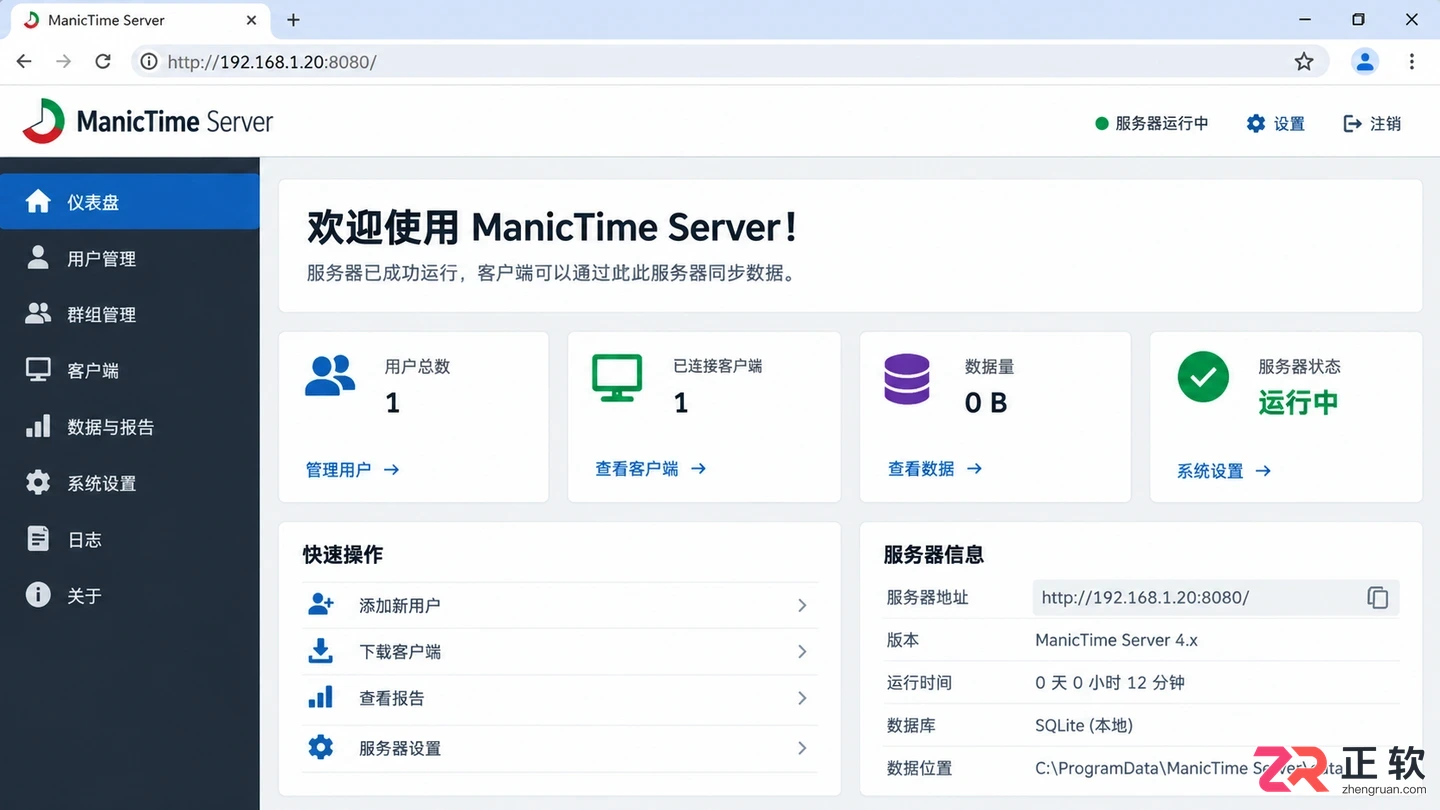The height and width of the screenshot is (810, 1440).
Task: Open 关于 in the sidebar
Action: pos(130,595)
